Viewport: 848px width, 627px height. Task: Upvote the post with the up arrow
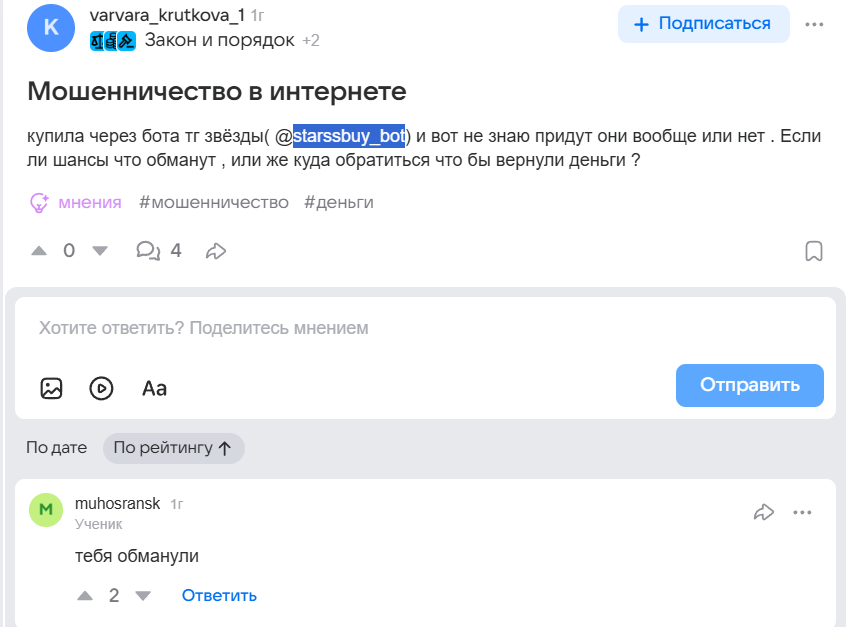tap(39, 251)
